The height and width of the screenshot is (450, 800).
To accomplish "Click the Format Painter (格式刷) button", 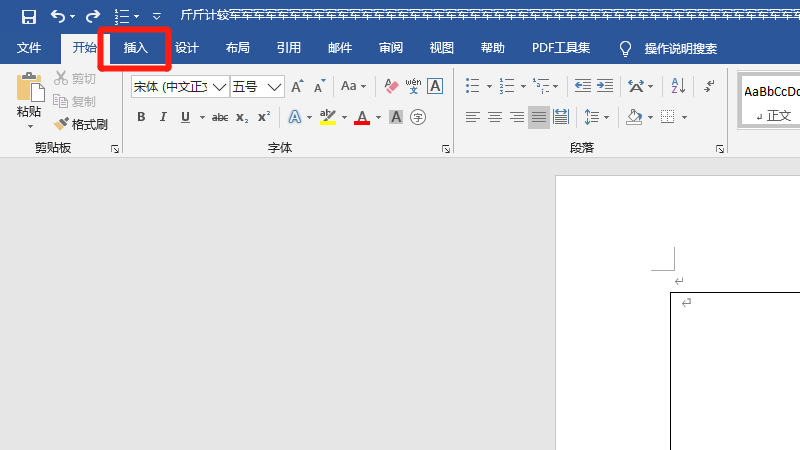I will tap(81, 124).
